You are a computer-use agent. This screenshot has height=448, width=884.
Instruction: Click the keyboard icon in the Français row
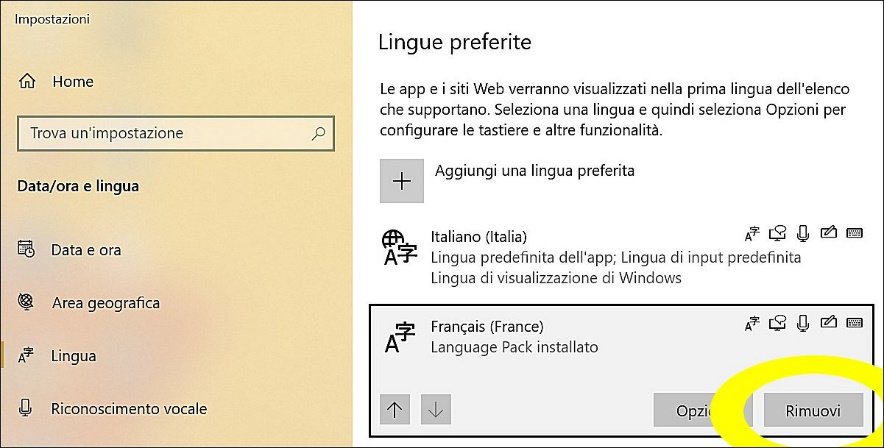[x=854, y=322]
